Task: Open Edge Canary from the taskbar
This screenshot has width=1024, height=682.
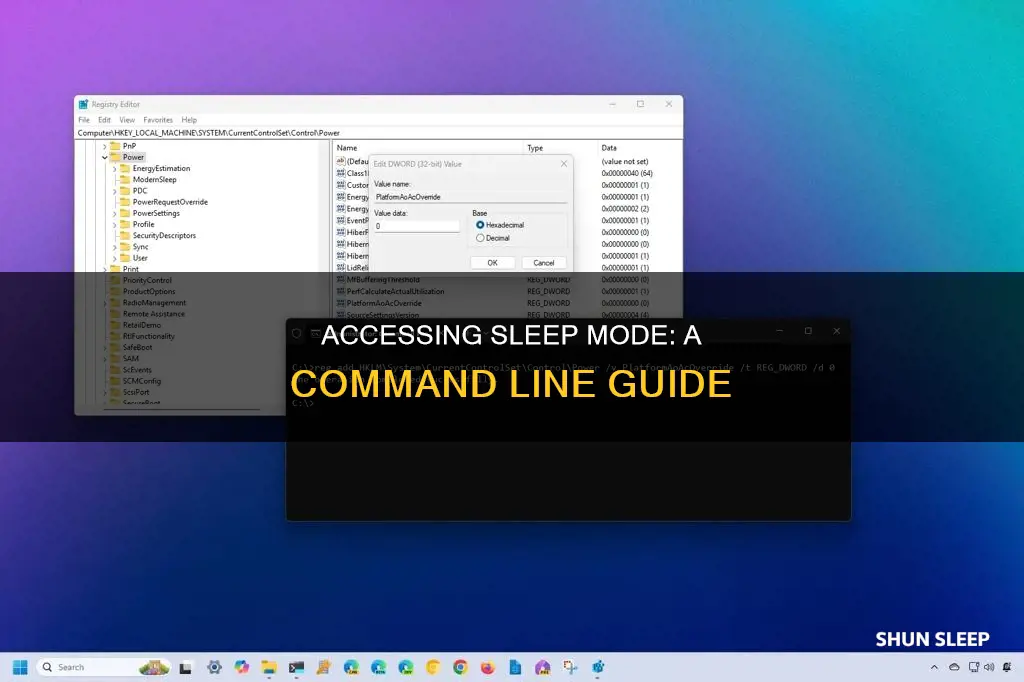Action: coord(351,667)
